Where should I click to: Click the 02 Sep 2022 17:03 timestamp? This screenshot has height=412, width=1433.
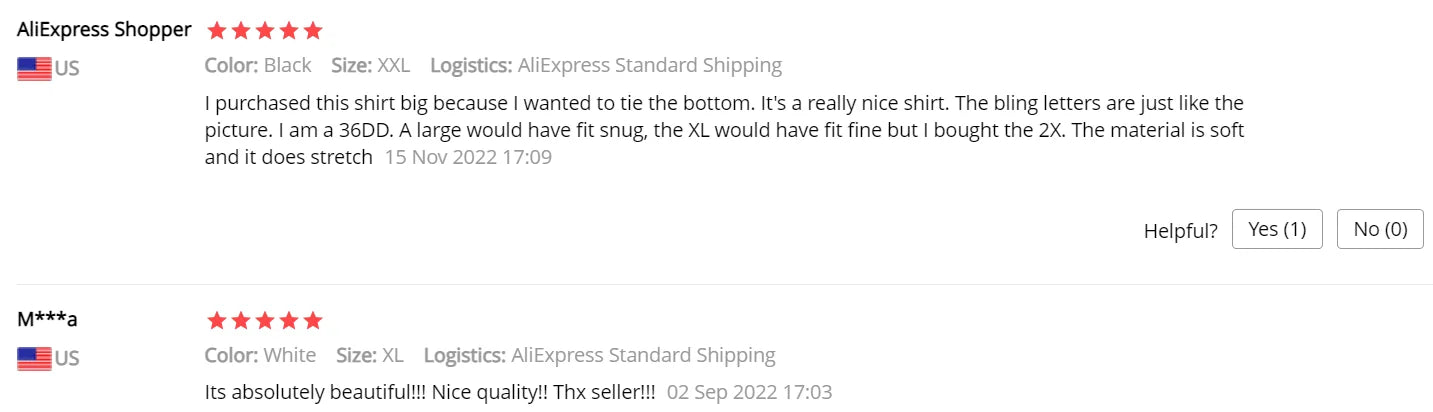click(749, 392)
